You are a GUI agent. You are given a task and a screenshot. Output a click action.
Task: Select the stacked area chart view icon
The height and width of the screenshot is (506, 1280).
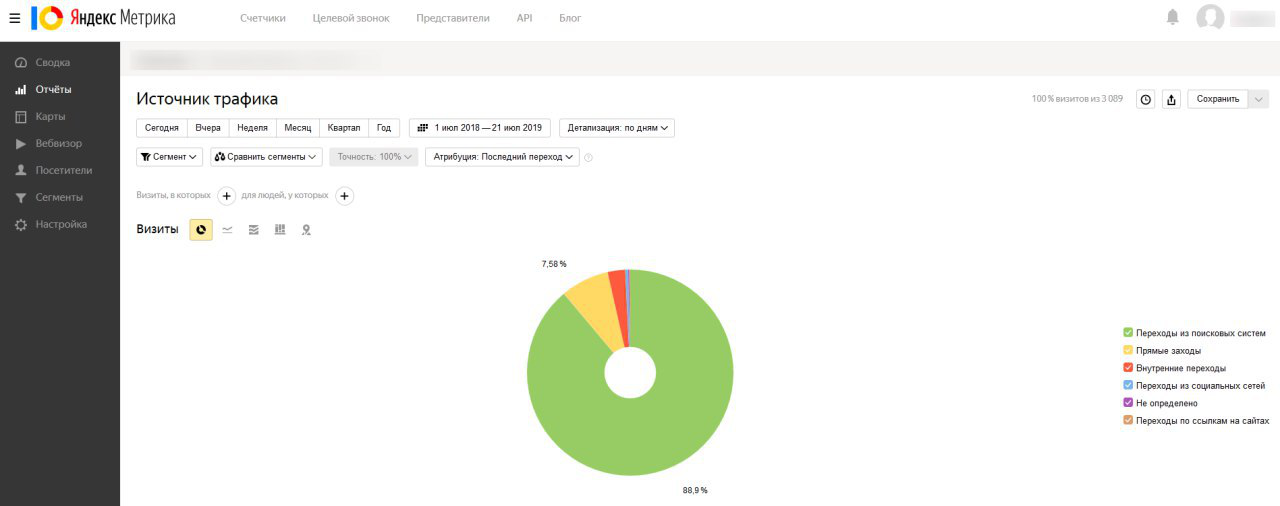tap(254, 230)
